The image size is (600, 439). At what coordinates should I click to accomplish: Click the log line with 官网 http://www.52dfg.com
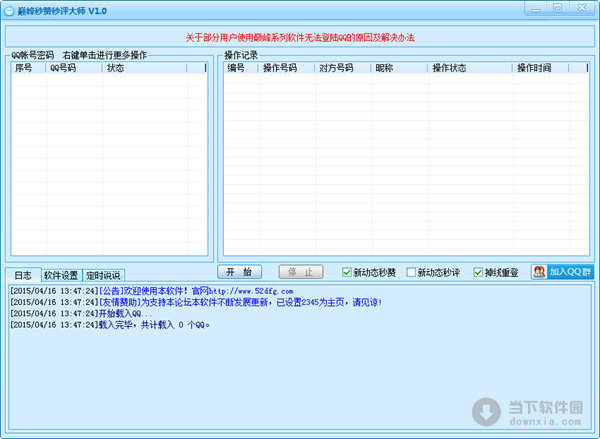(x=152, y=291)
